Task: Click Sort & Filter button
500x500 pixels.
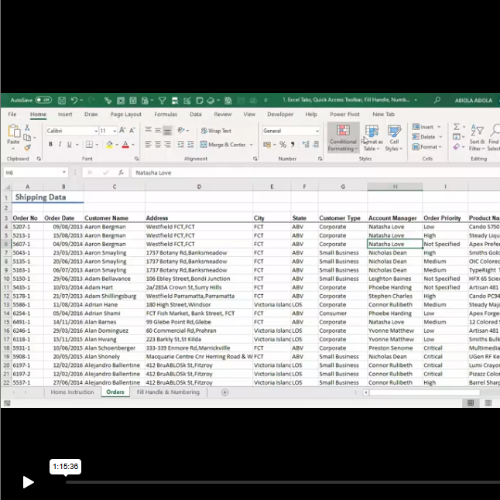Action: coord(477,138)
